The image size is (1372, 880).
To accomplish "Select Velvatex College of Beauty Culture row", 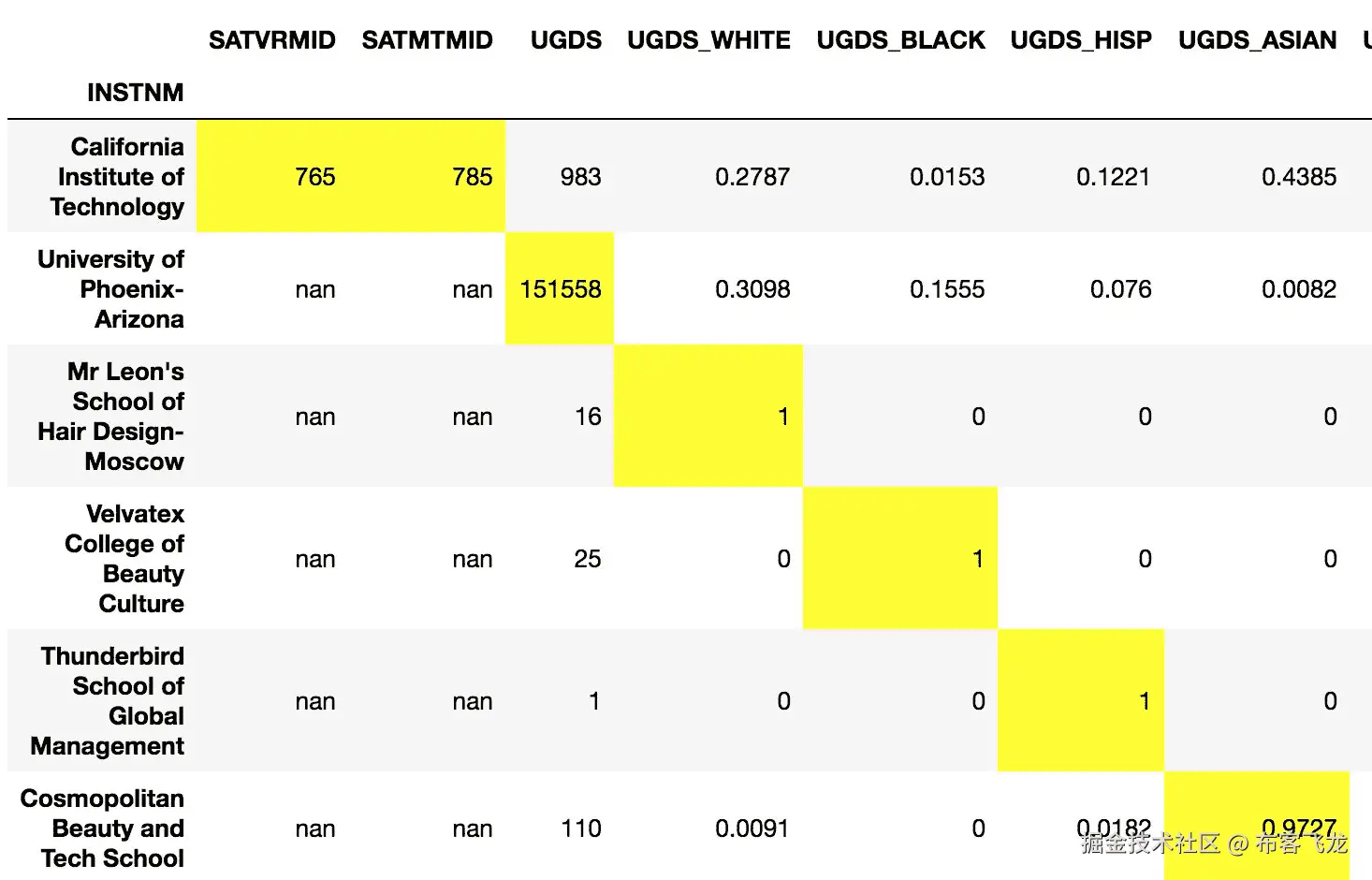I will 124,559.
